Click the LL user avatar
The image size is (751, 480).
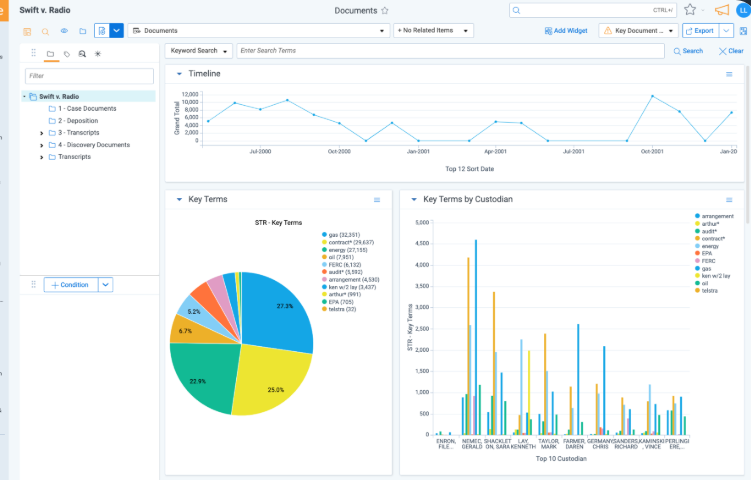coord(743,10)
